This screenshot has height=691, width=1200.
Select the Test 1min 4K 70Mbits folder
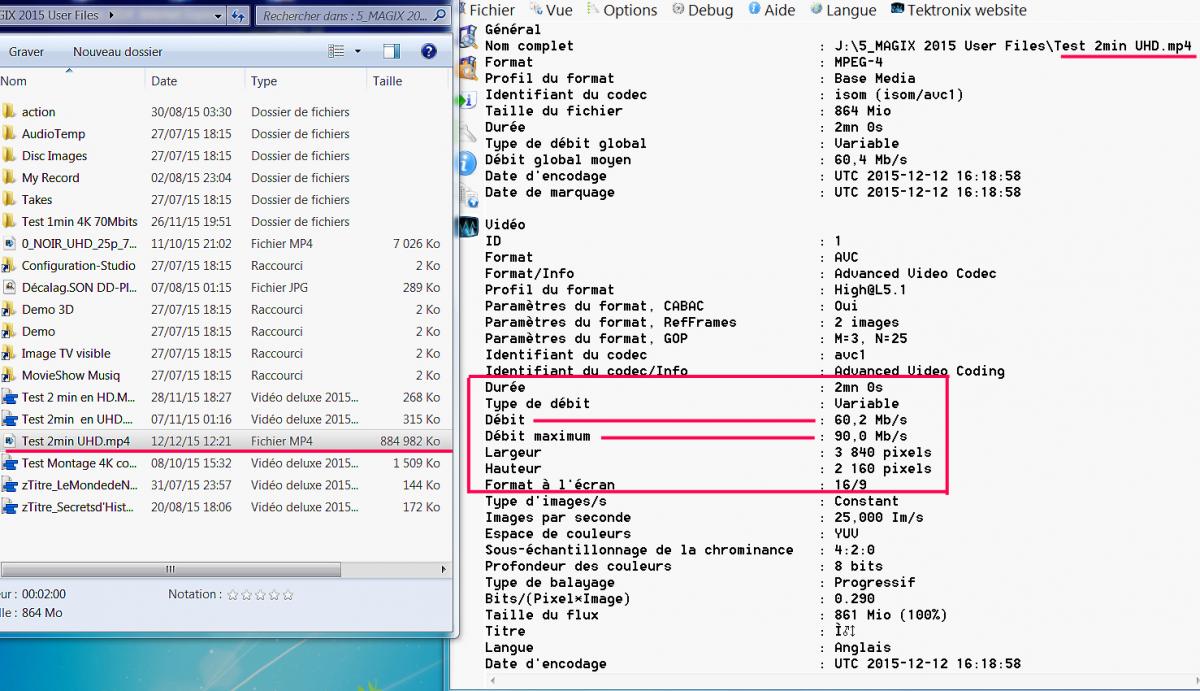click(x=79, y=222)
